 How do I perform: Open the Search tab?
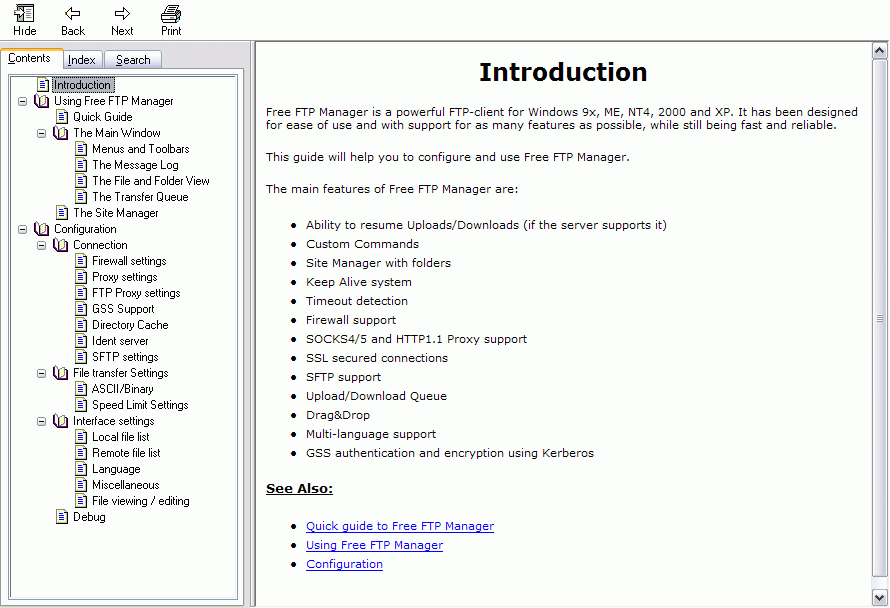tap(133, 60)
